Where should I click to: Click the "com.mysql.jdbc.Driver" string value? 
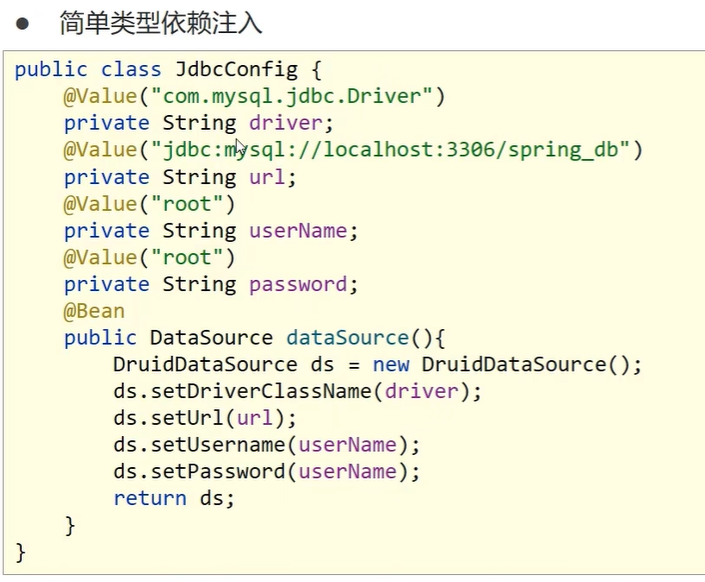(x=292, y=96)
